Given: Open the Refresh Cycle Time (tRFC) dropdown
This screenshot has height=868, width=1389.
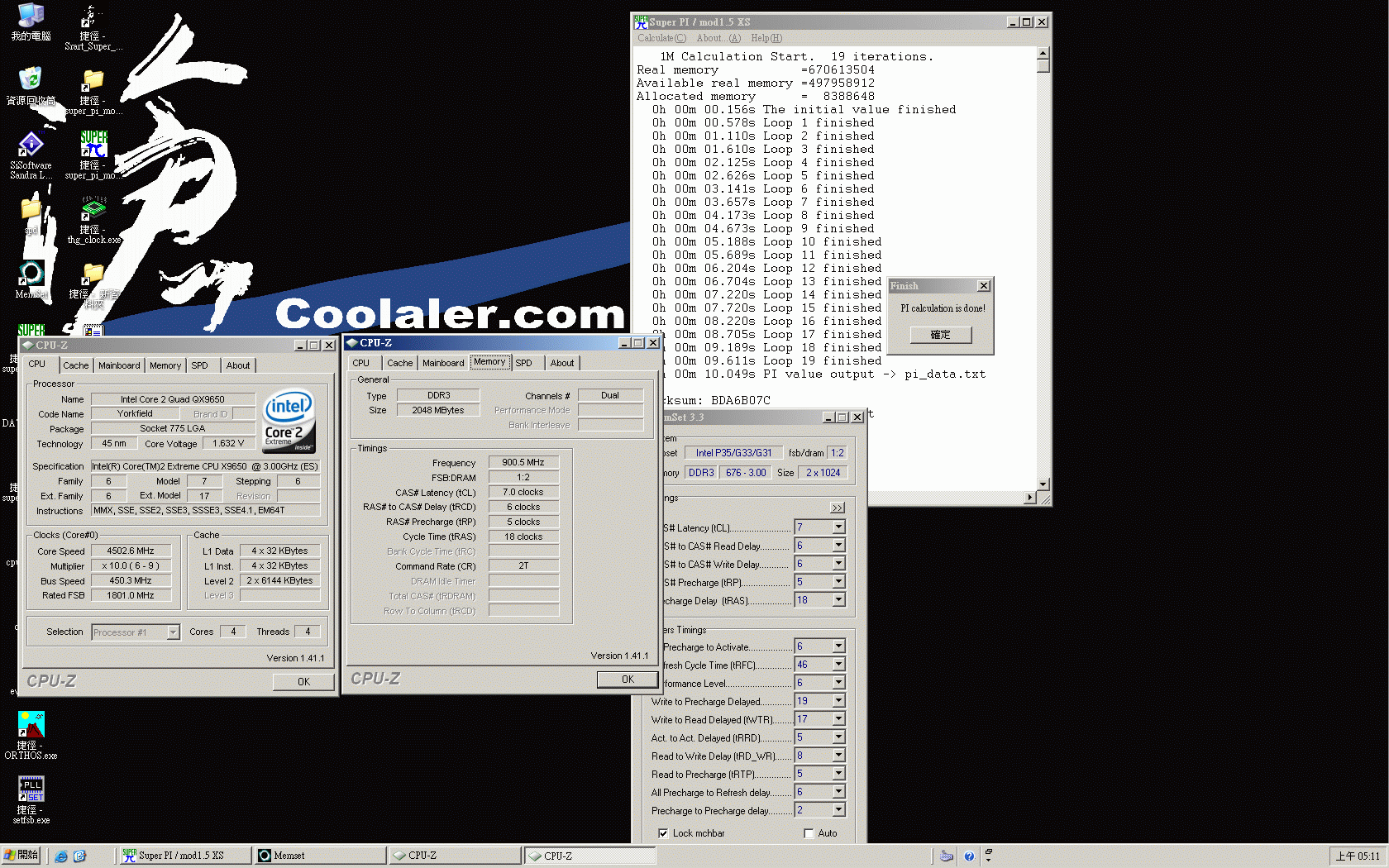Looking at the screenshot, I should coord(838,665).
